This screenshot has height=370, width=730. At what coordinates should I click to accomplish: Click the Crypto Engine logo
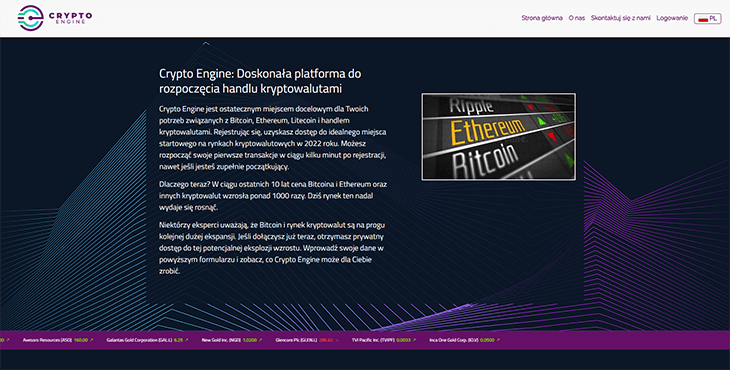coord(54,18)
